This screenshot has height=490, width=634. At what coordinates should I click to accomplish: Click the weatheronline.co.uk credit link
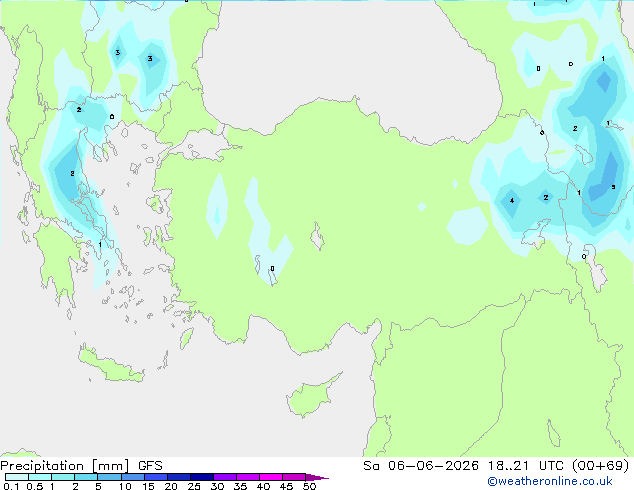point(550,481)
